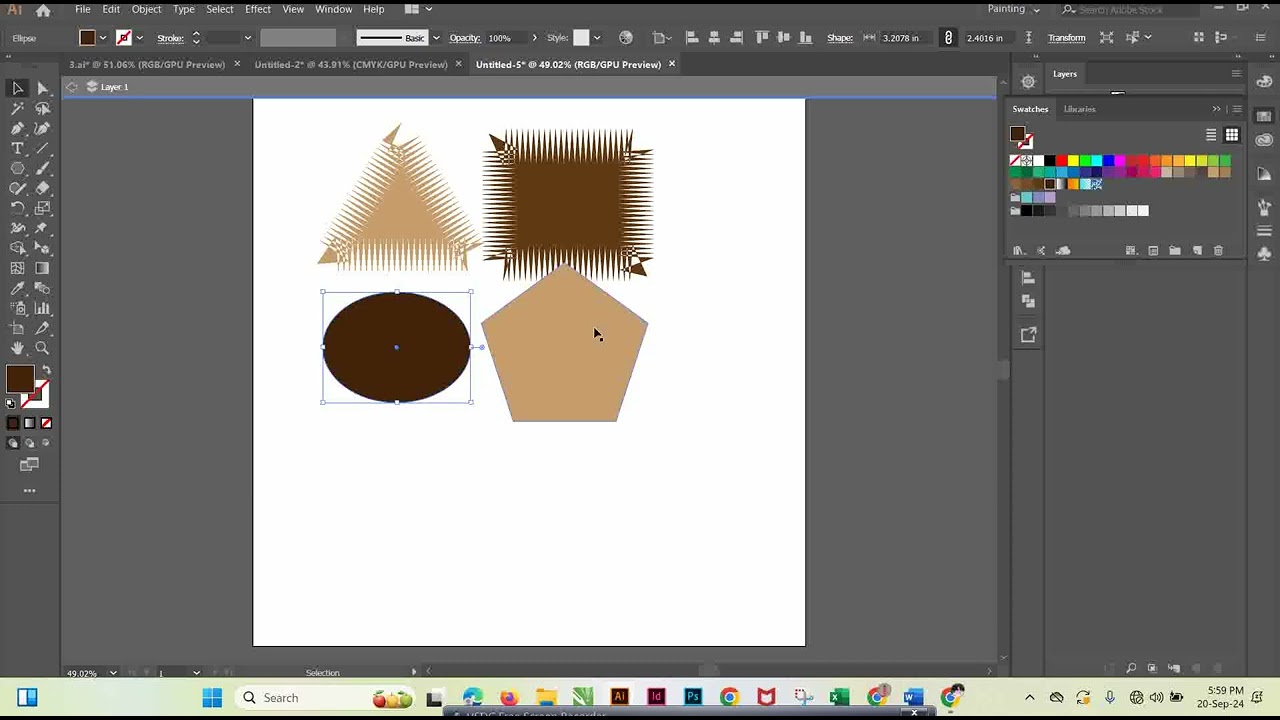Screen dimensions: 1280x720
Task: Select the Direct Selection tool
Action: point(43,88)
